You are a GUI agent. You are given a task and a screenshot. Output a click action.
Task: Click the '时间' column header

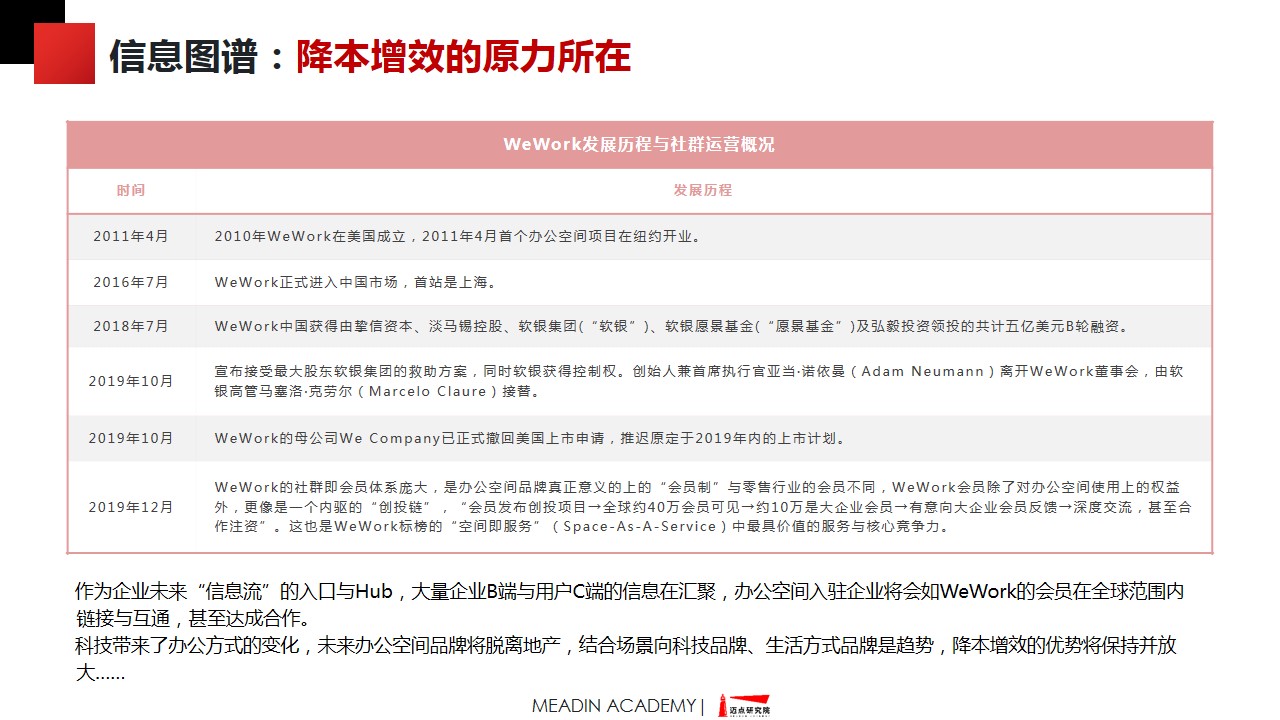(x=130, y=190)
